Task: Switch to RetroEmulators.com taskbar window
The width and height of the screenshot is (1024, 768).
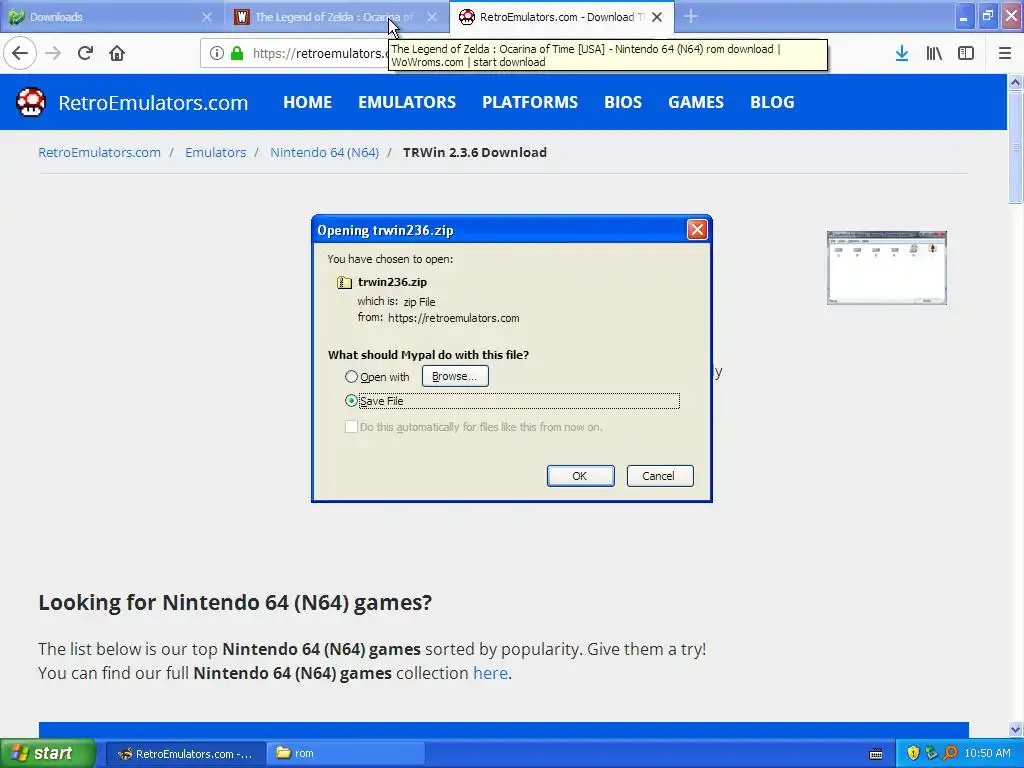Action: click(x=185, y=754)
